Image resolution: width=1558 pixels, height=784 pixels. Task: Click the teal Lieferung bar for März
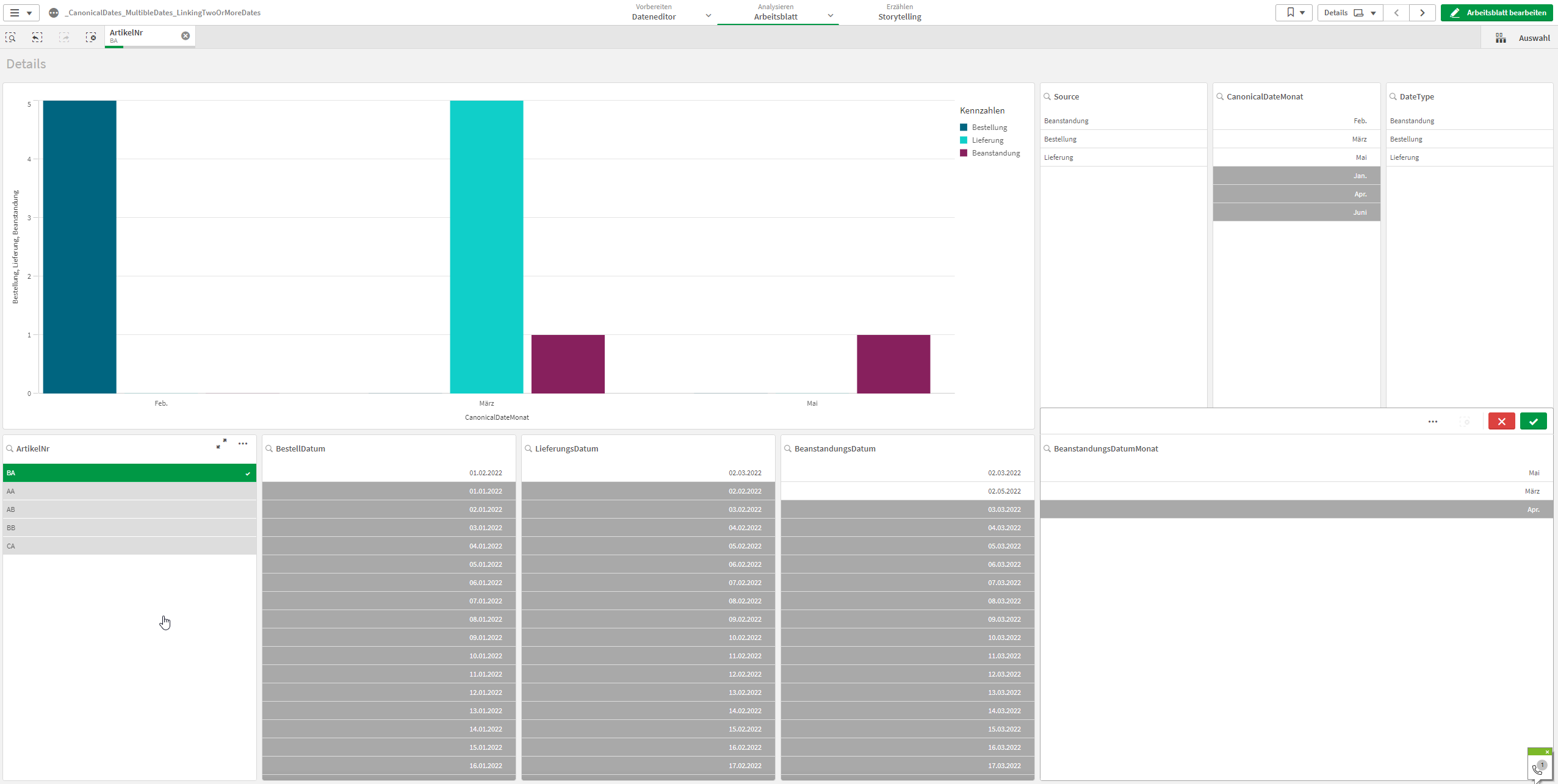(486, 247)
